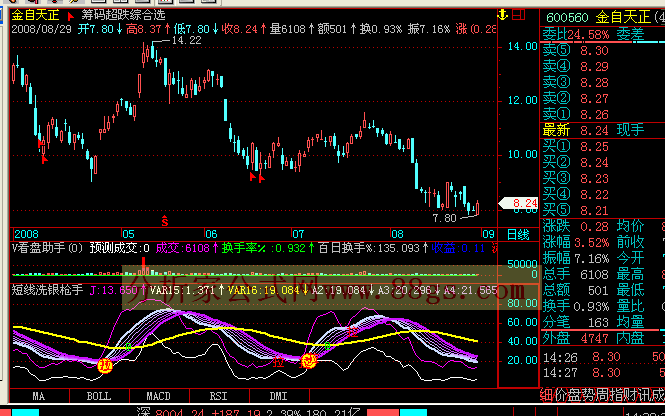
Task: Click the 振幅 7.16% value
Action: pyautogui.click(x=592, y=259)
